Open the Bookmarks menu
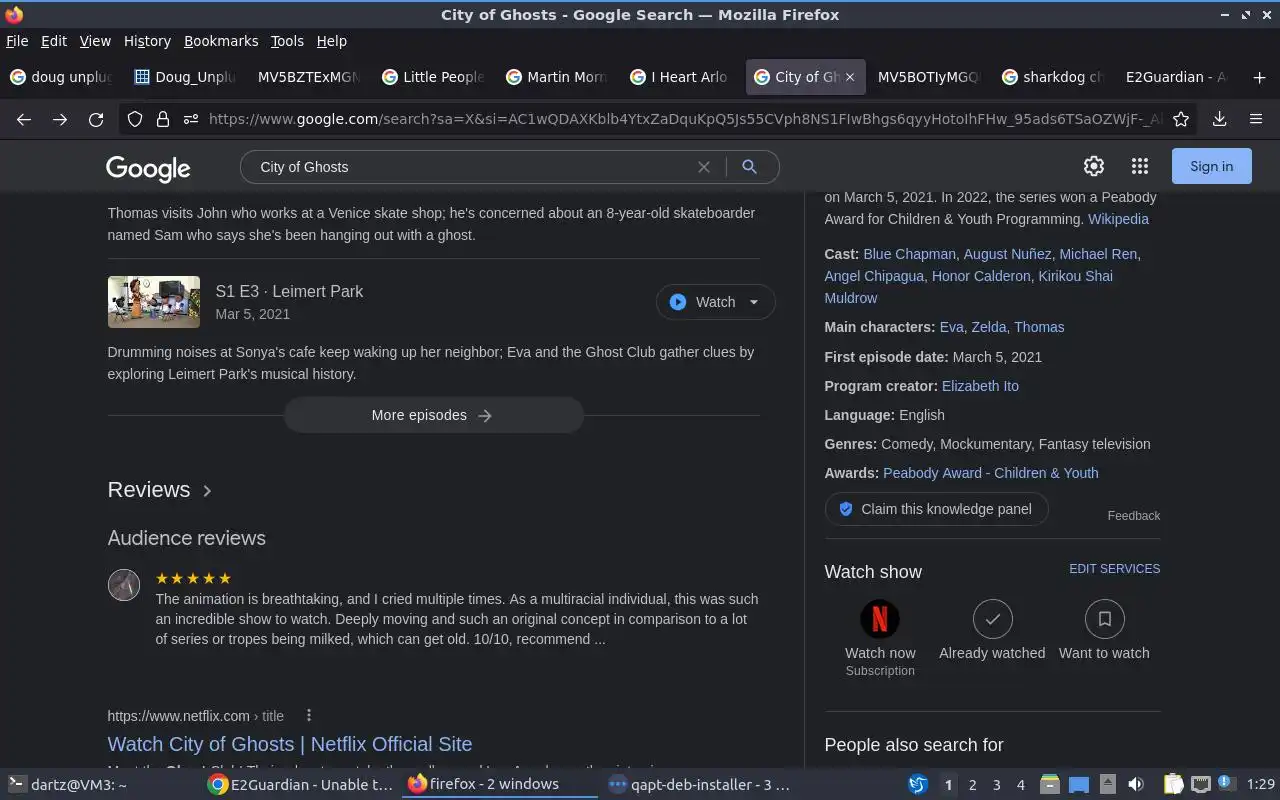 click(221, 41)
